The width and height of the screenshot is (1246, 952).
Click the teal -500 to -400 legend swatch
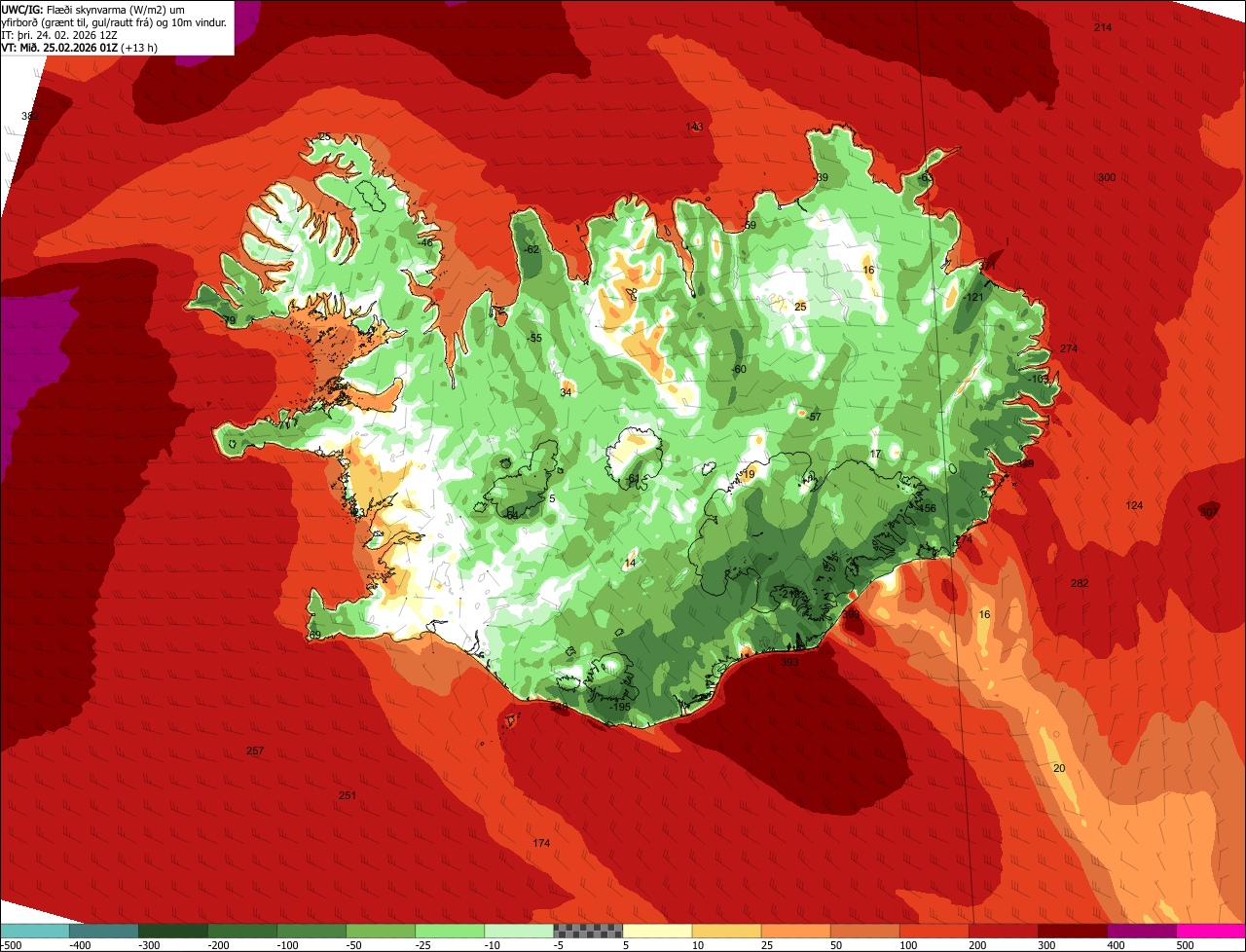click(34, 931)
